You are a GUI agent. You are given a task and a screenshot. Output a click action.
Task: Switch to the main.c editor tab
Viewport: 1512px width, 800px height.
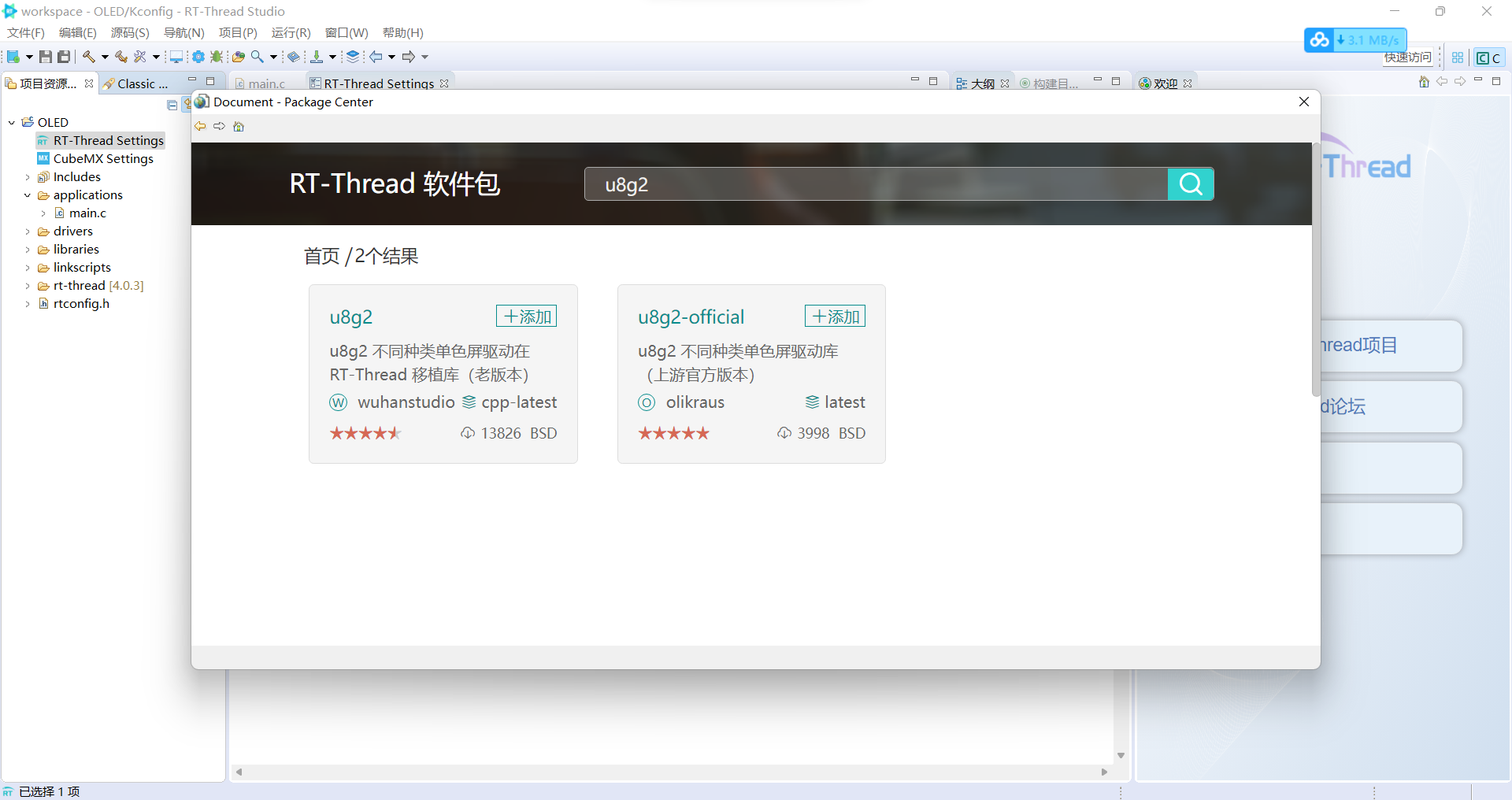[266, 83]
